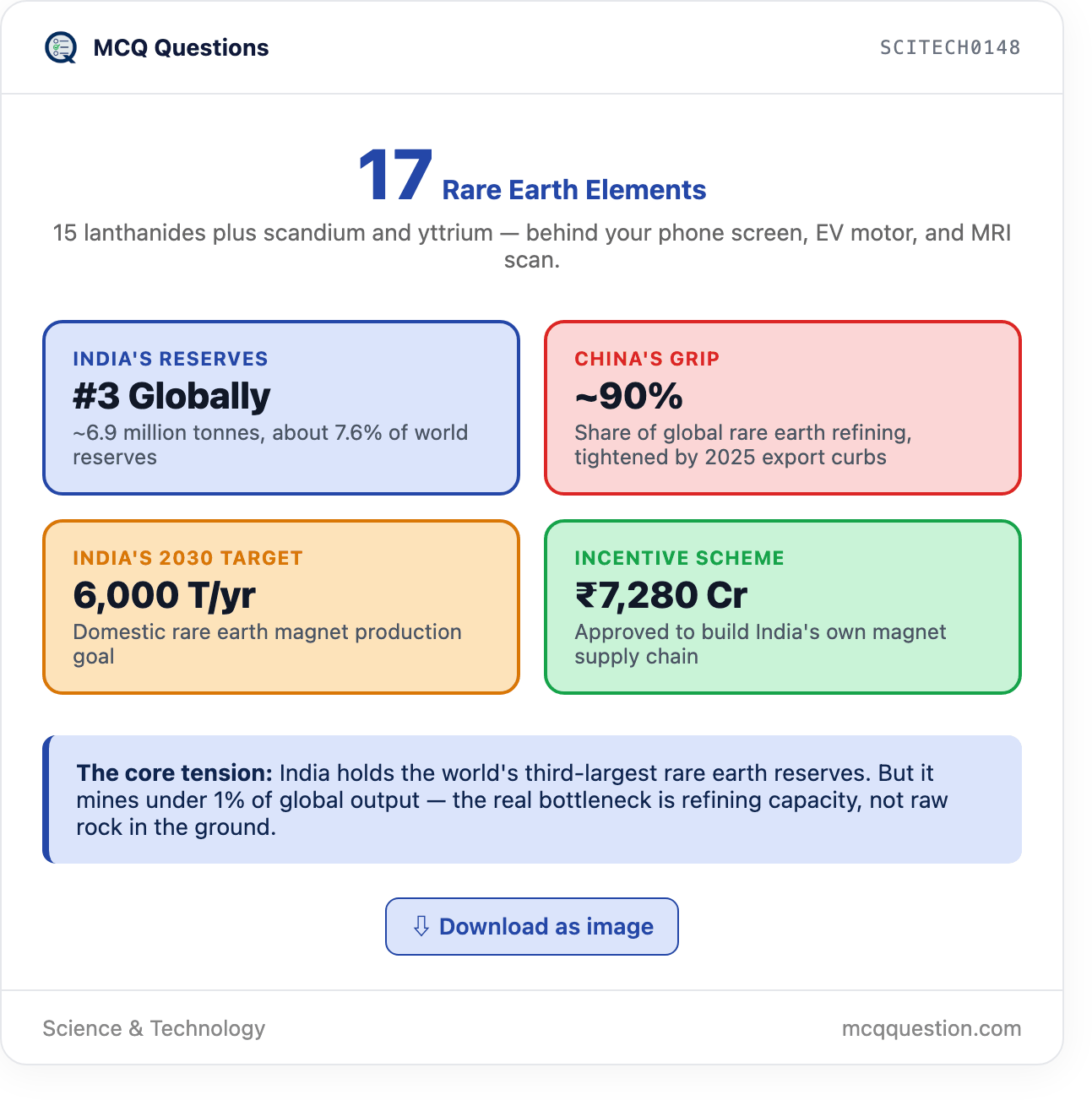Select the China's Grip card
This screenshot has width=1092, height=1100.
tap(783, 408)
